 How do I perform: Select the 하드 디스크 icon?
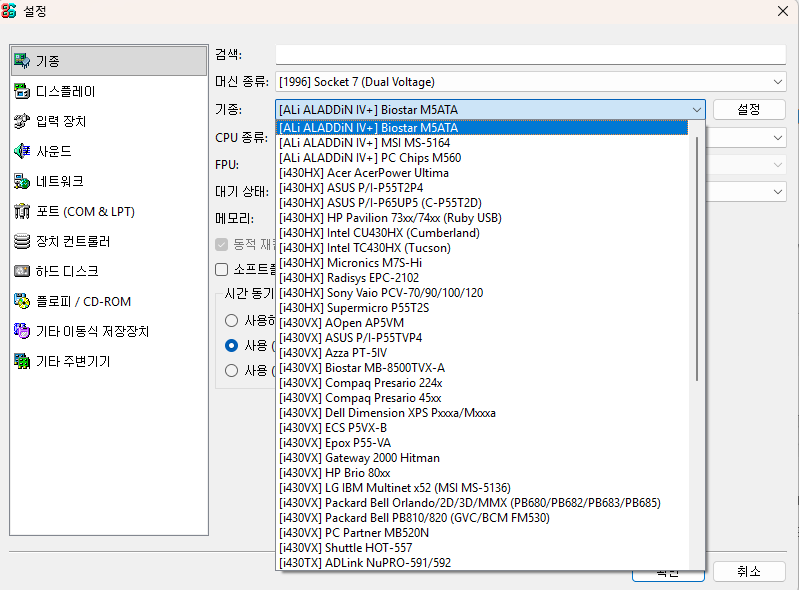pyautogui.click(x=21, y=271)
